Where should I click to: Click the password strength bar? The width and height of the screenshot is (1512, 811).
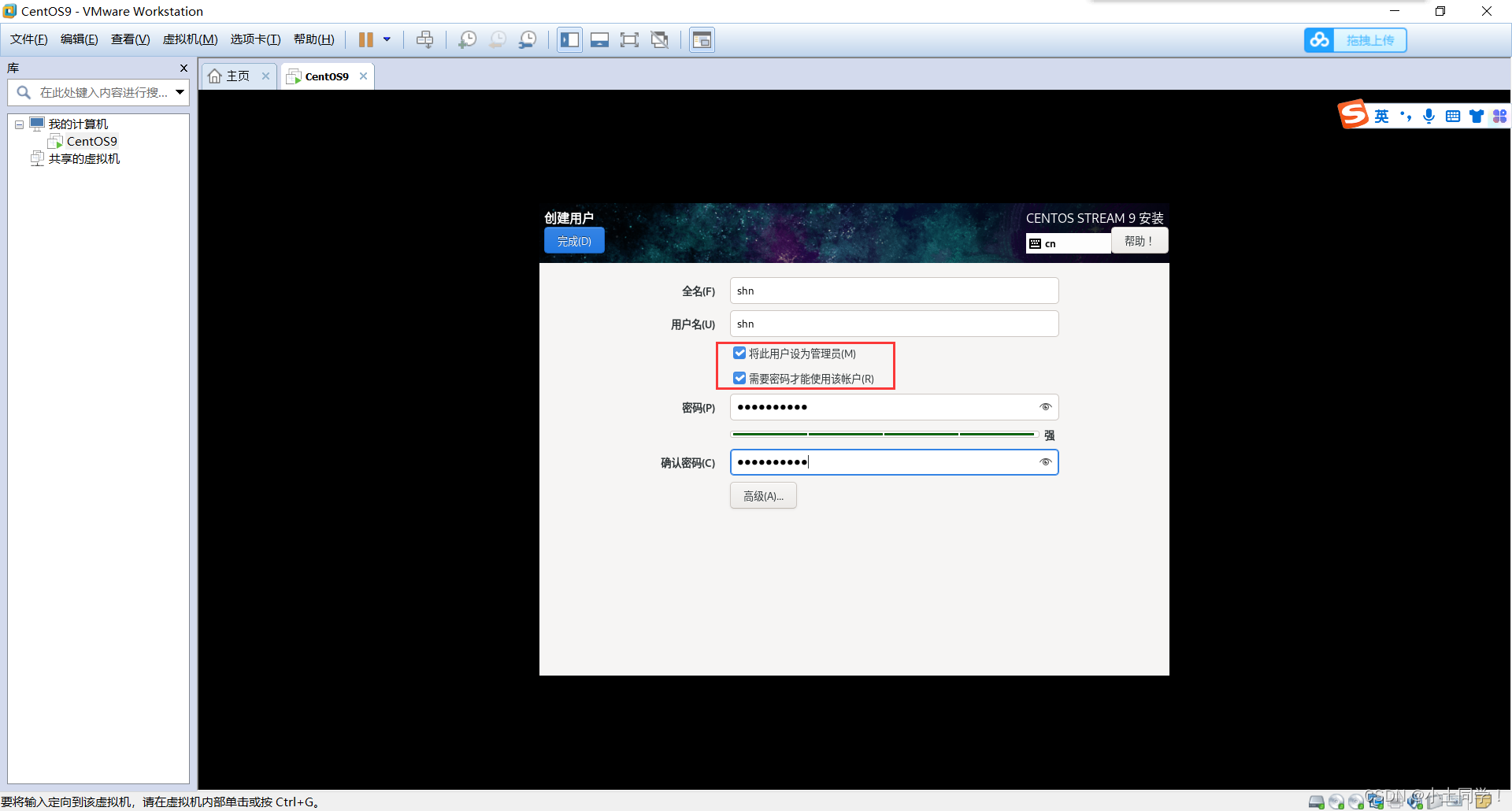coord(882,435)
